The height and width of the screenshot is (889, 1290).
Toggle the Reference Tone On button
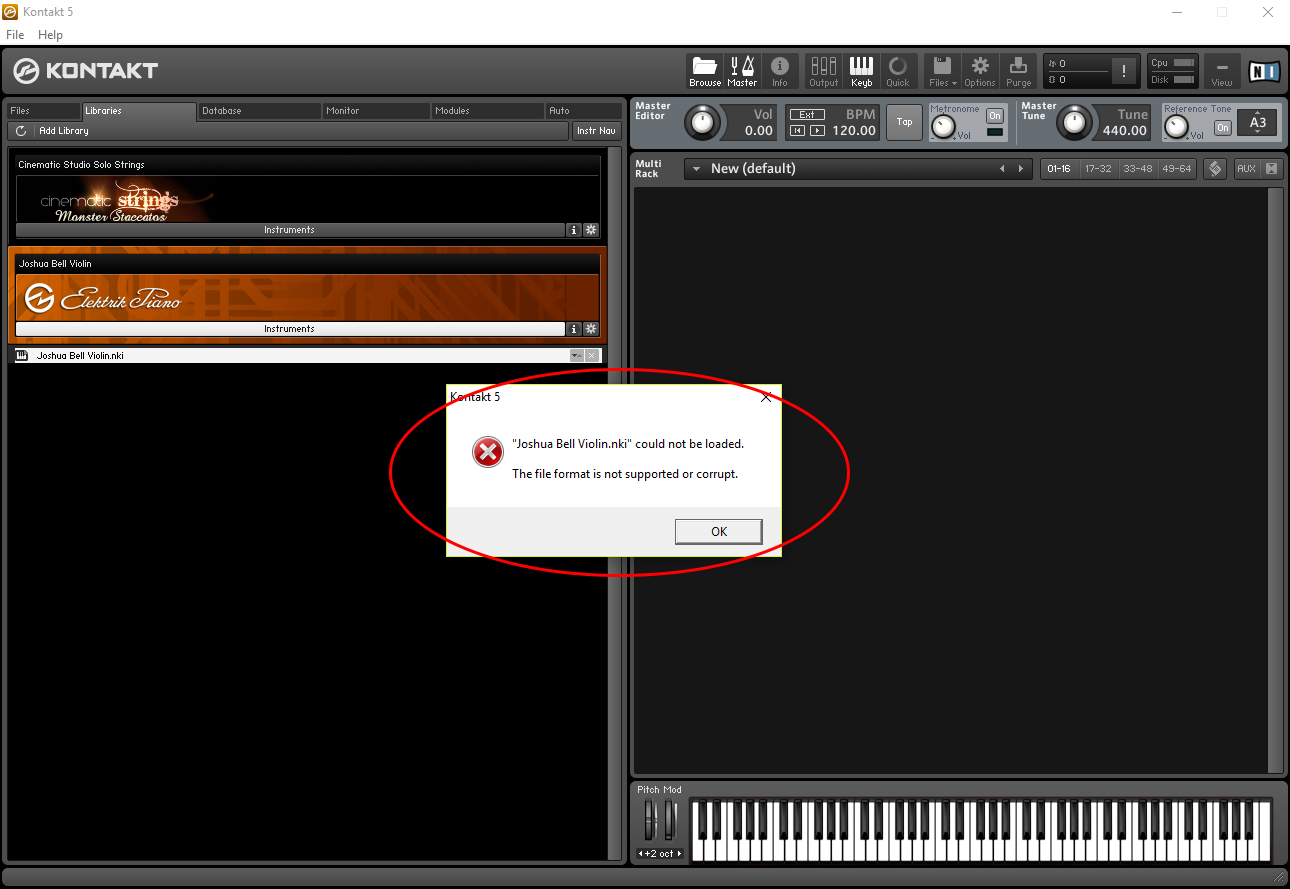[x=1223, y=128]
